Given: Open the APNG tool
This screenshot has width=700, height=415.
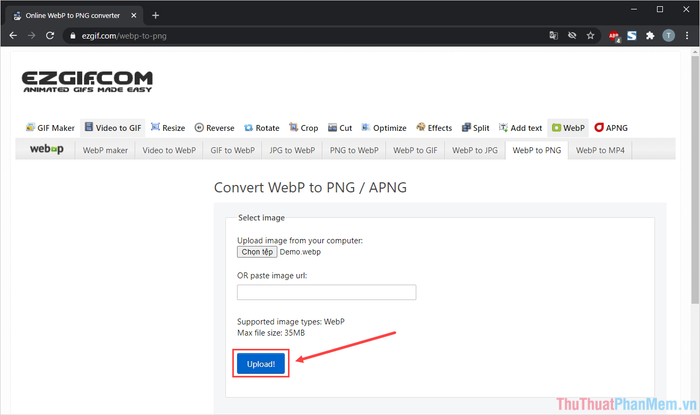Looking at the screenshot, I should [611, 128].
